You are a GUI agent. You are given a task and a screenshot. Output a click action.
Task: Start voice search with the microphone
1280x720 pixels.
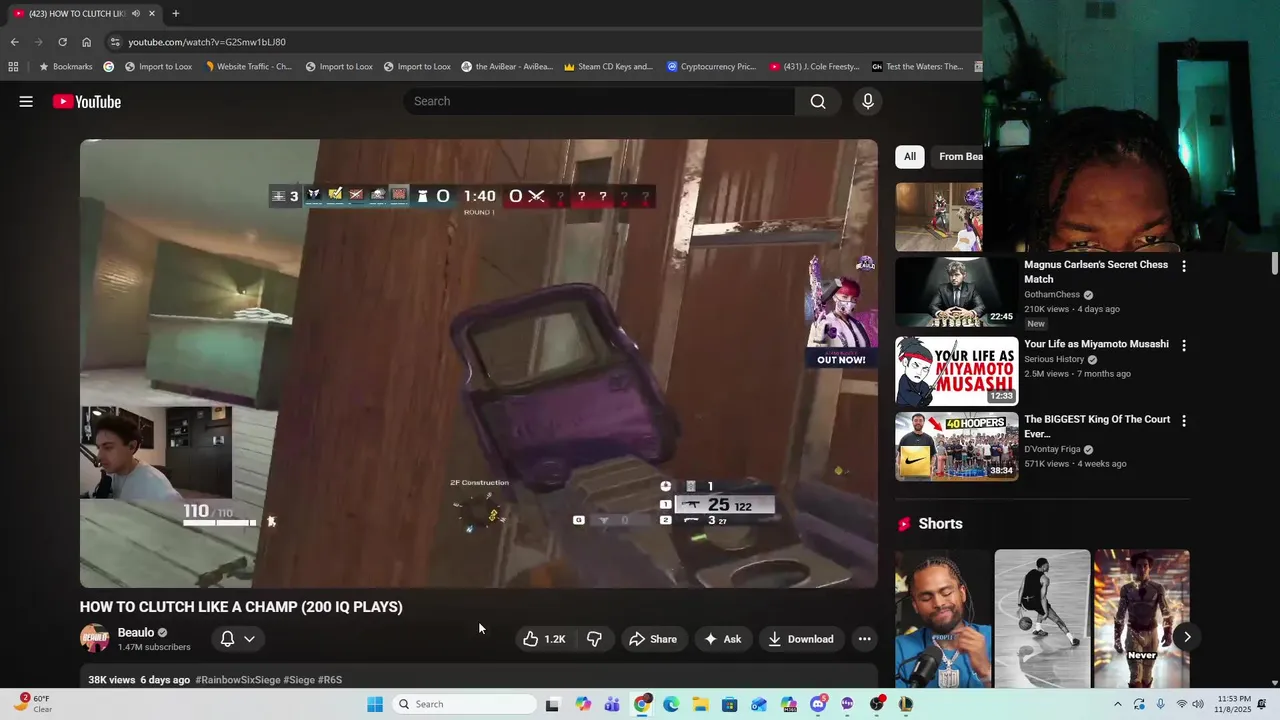[x=868, y=101]
